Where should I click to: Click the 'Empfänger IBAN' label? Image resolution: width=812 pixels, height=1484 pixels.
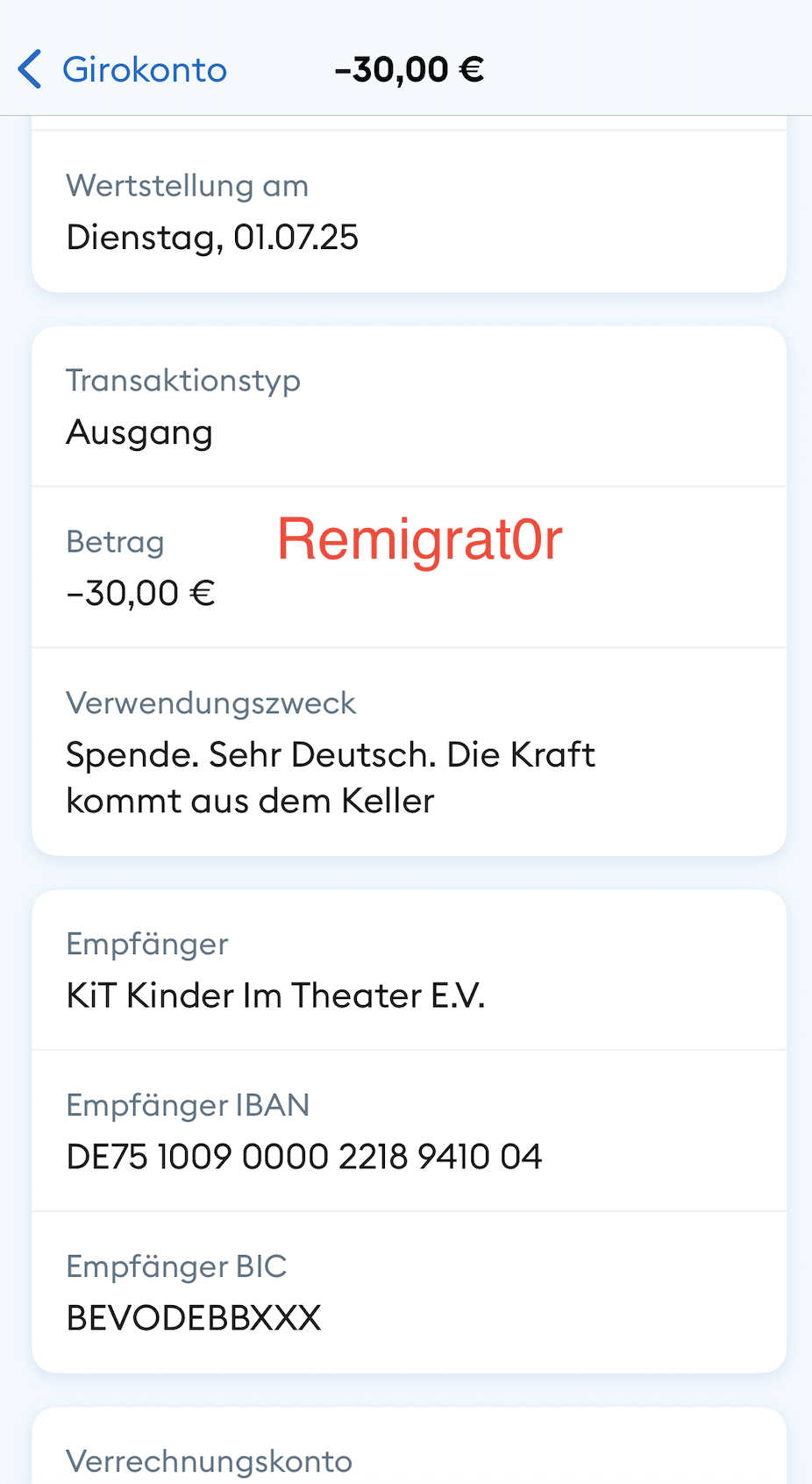pyautogui.click(x=188, y=1105)
